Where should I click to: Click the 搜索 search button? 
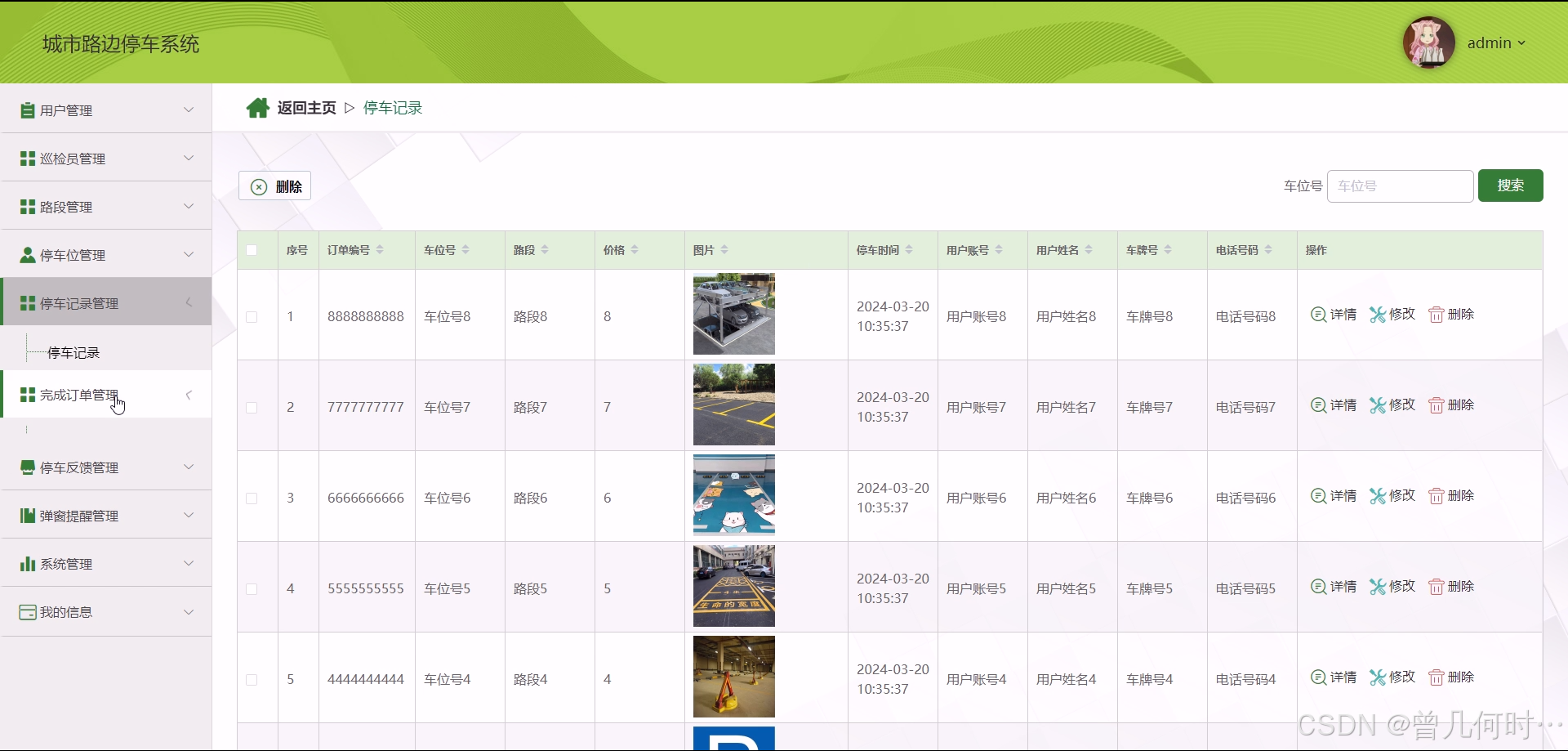coord(1510,186)
